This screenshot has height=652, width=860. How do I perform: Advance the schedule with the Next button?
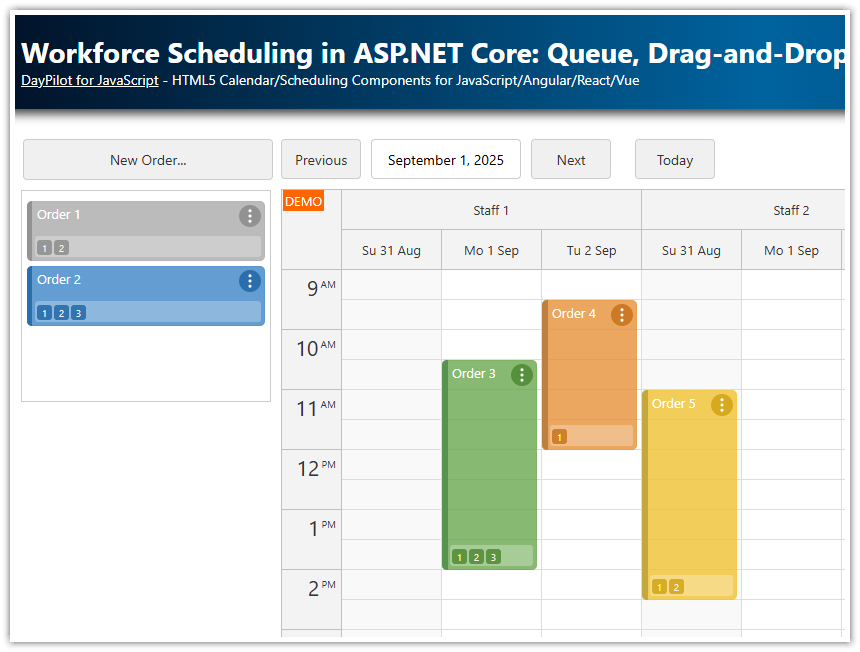pos(570,159)
